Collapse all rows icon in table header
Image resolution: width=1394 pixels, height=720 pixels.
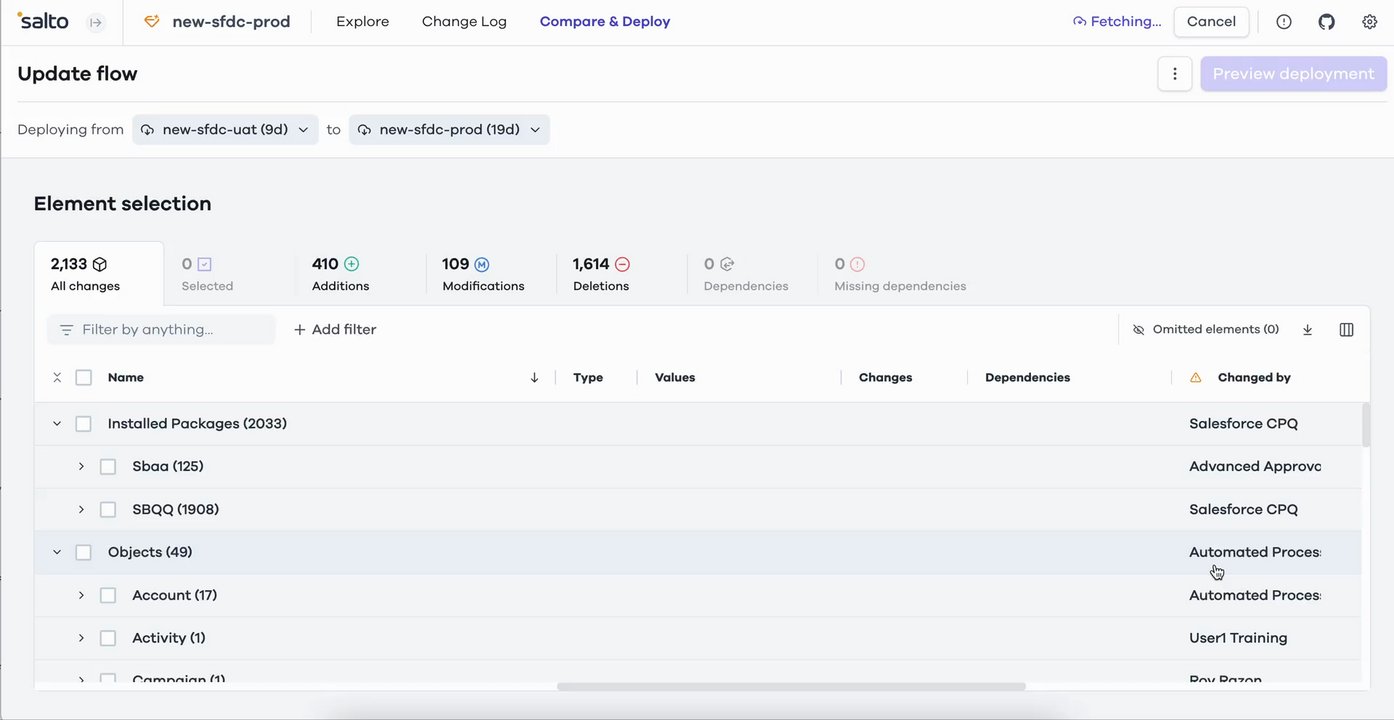(57, 377)
